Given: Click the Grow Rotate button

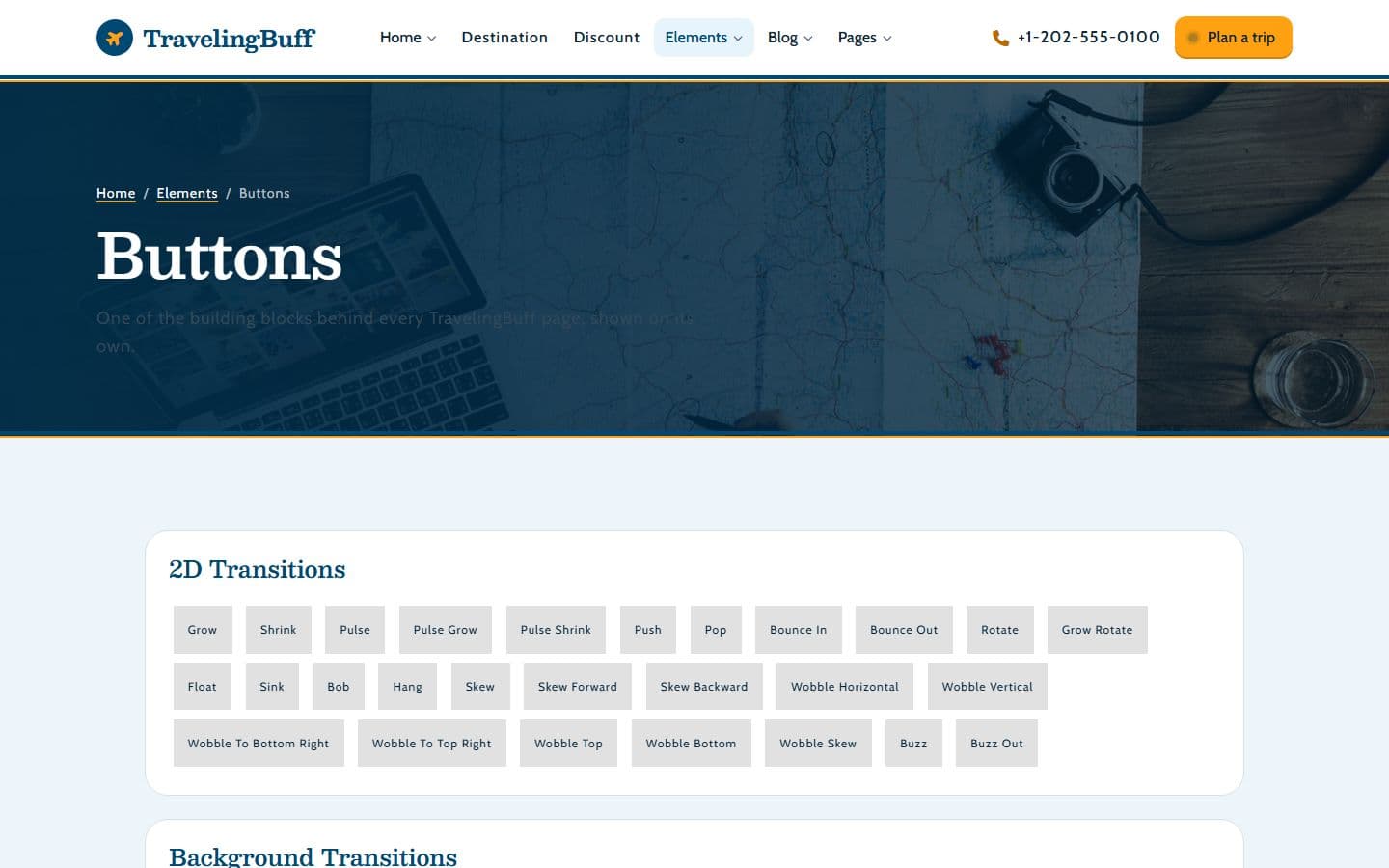Looking at the screenshot, I should tap(1098, 630).
